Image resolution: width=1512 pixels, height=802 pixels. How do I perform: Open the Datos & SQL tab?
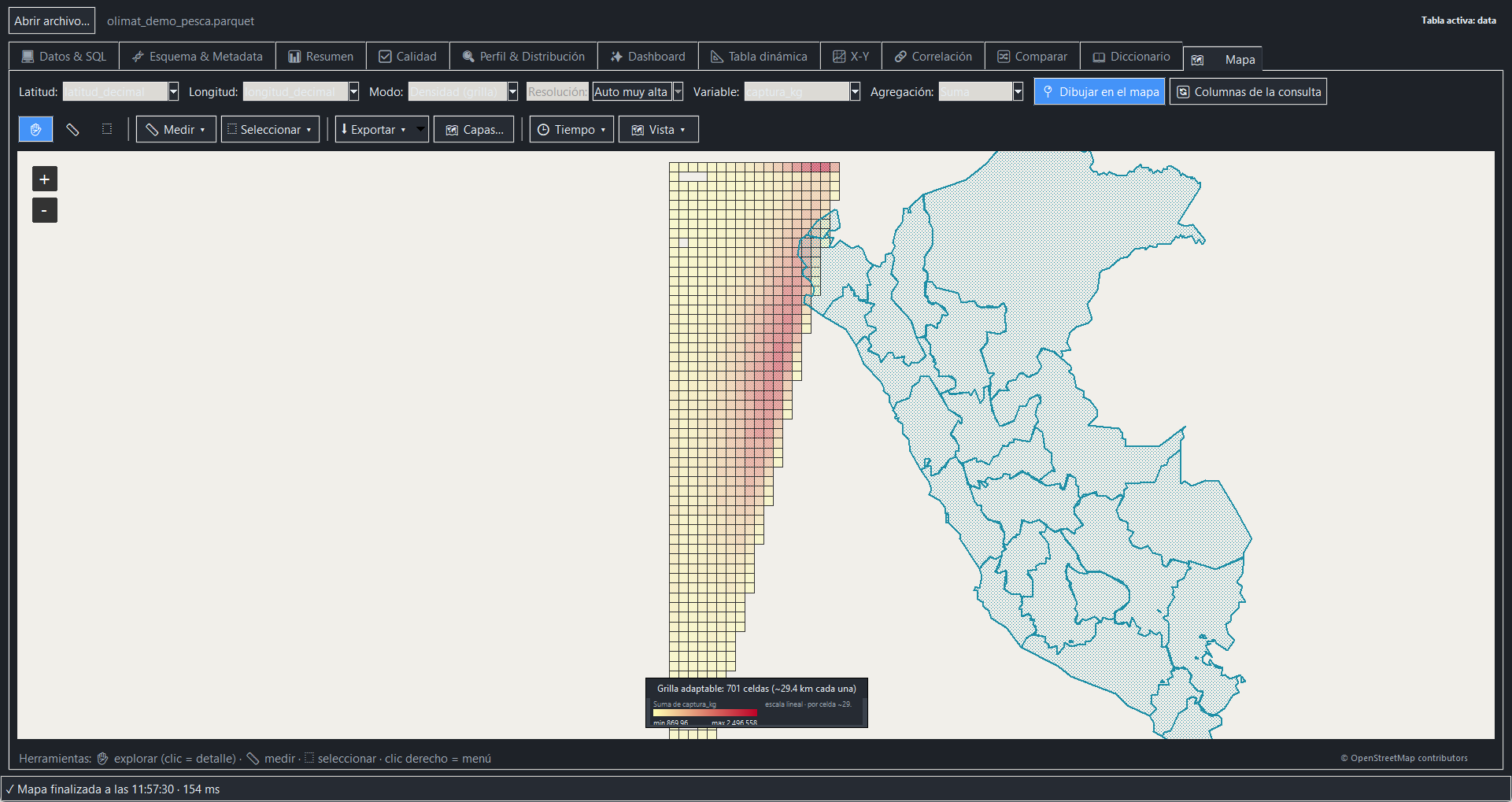point(64,57)
